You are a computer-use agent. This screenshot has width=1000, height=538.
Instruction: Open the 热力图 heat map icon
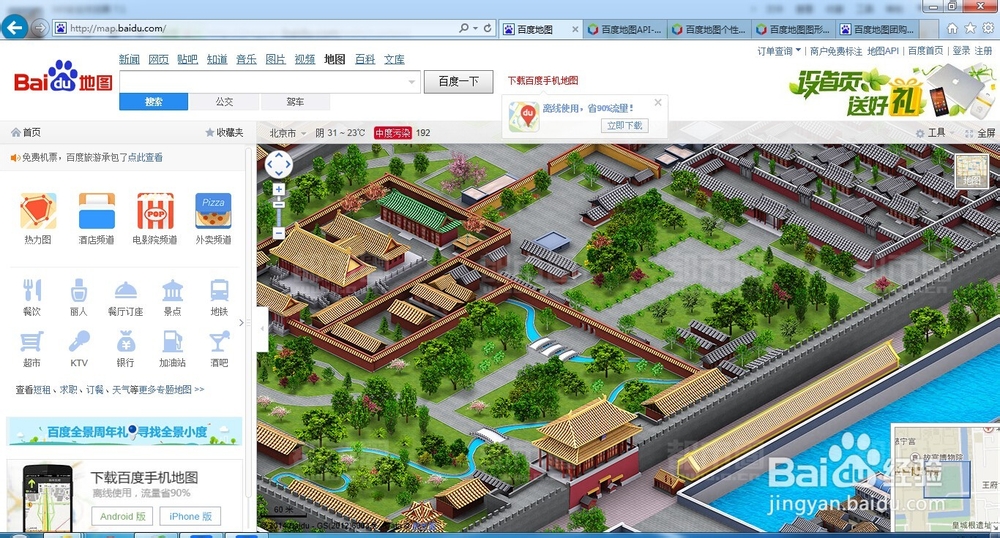[38, 211]
